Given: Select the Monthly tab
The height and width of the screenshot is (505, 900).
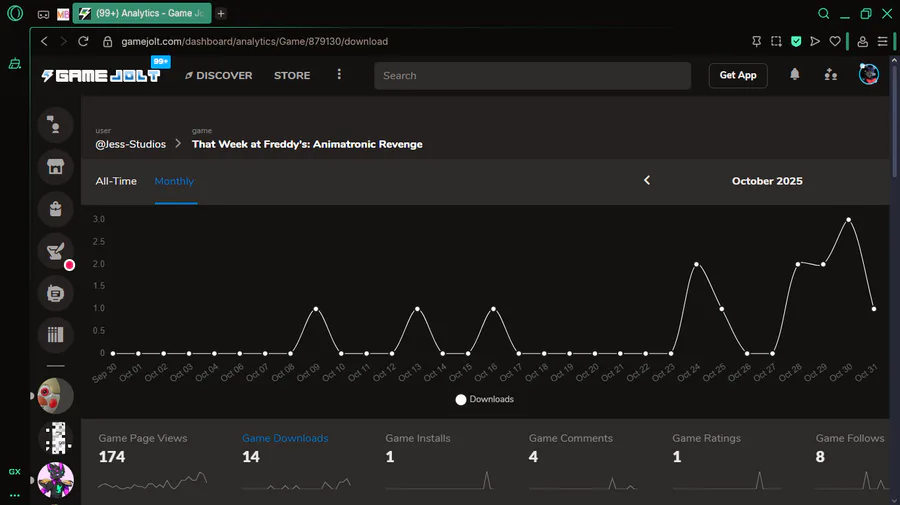Looking at the screenshot, I should [174, 181].
